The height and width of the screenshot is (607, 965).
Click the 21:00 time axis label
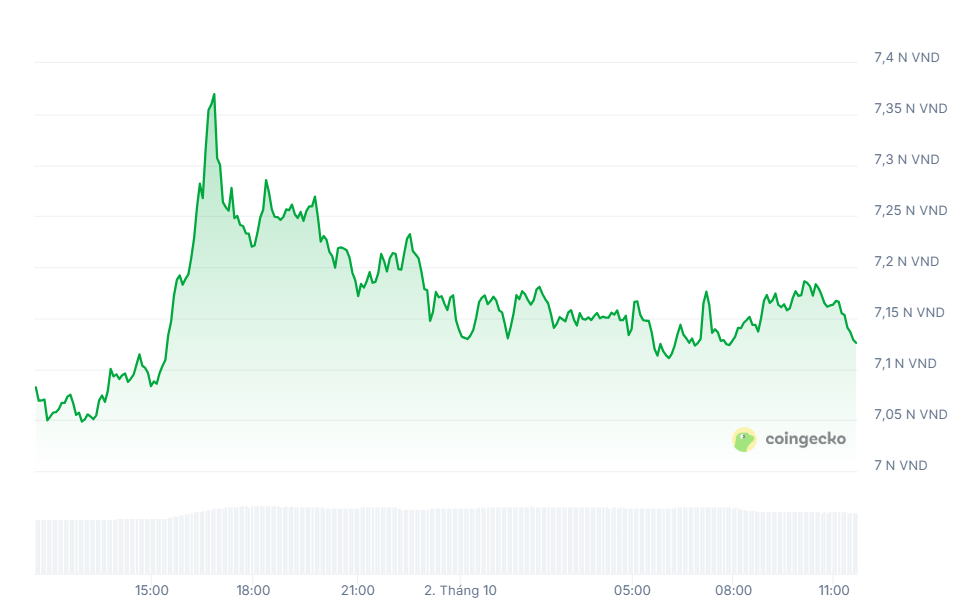click(x=358, y=590)
